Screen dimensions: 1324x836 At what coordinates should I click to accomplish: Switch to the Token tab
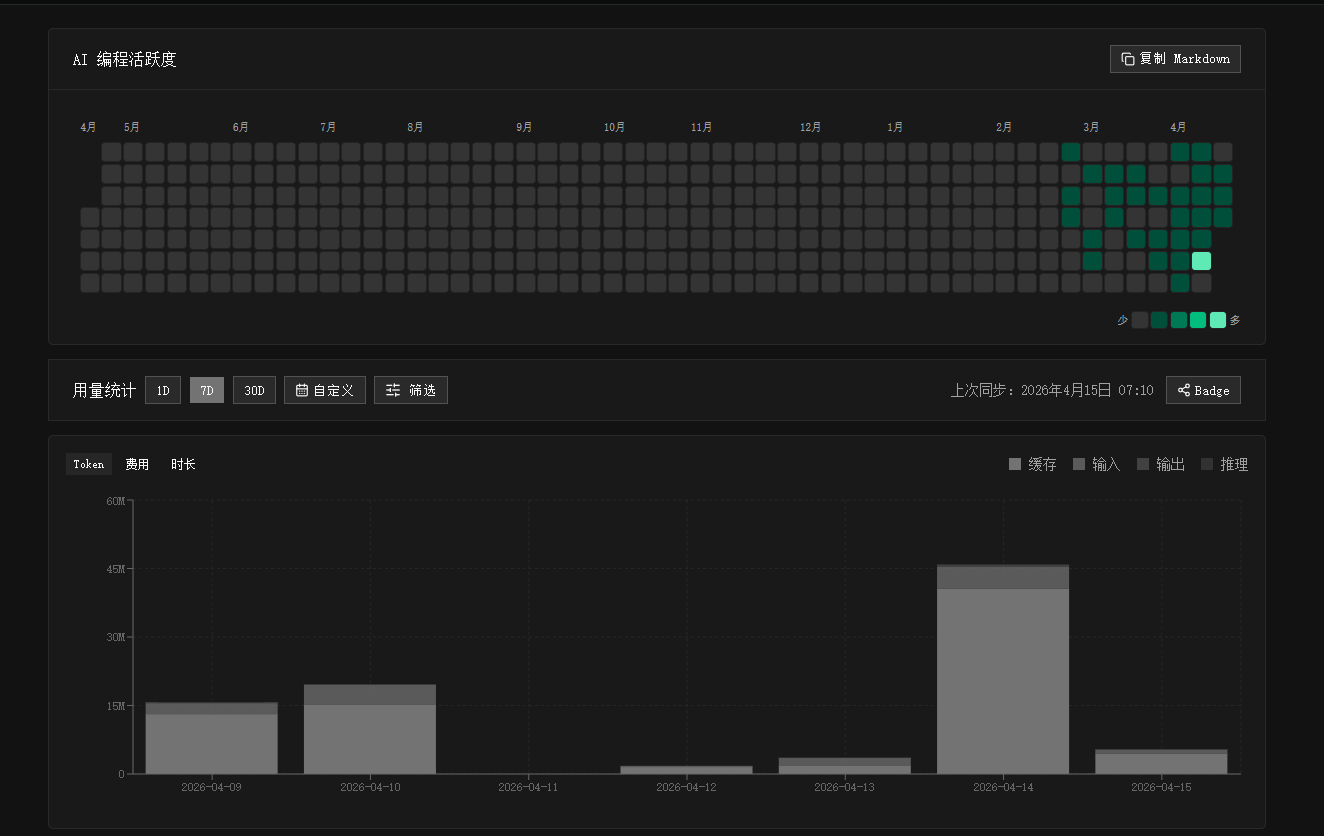coord(89,464)
